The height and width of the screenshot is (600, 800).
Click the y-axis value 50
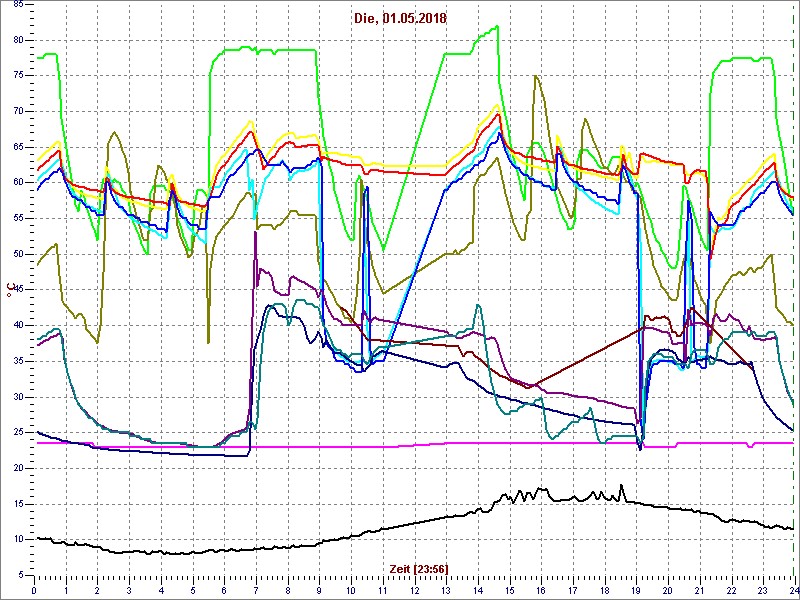tap(17, 254)
